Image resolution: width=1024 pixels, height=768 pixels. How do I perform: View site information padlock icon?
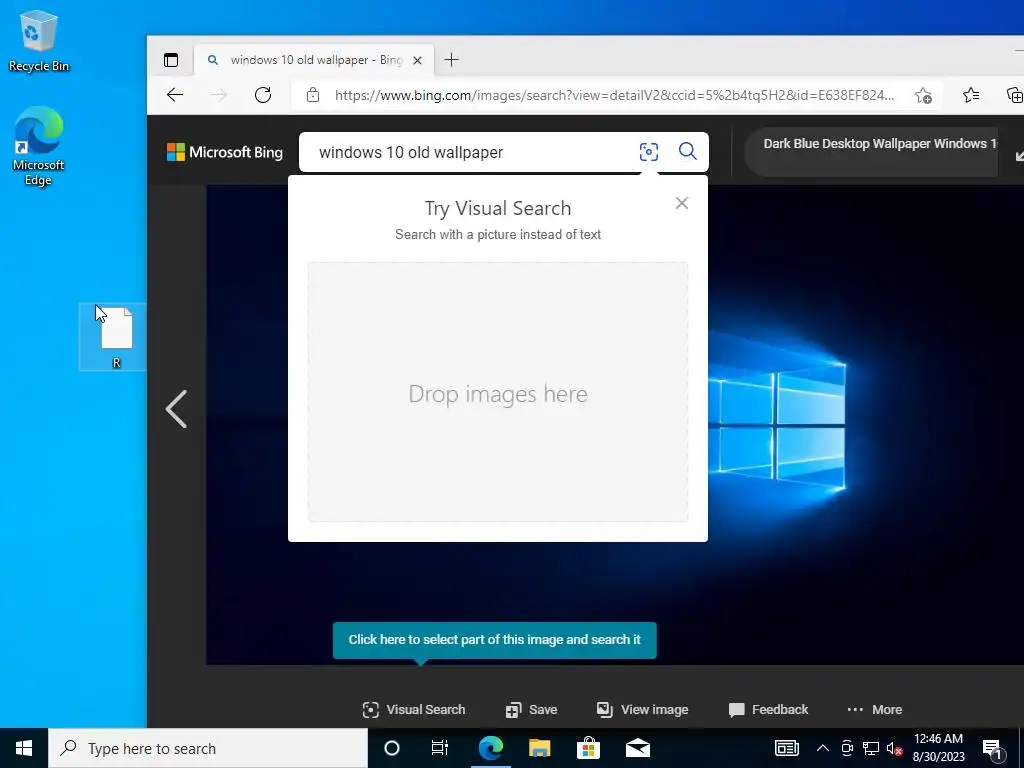point(313,95)
